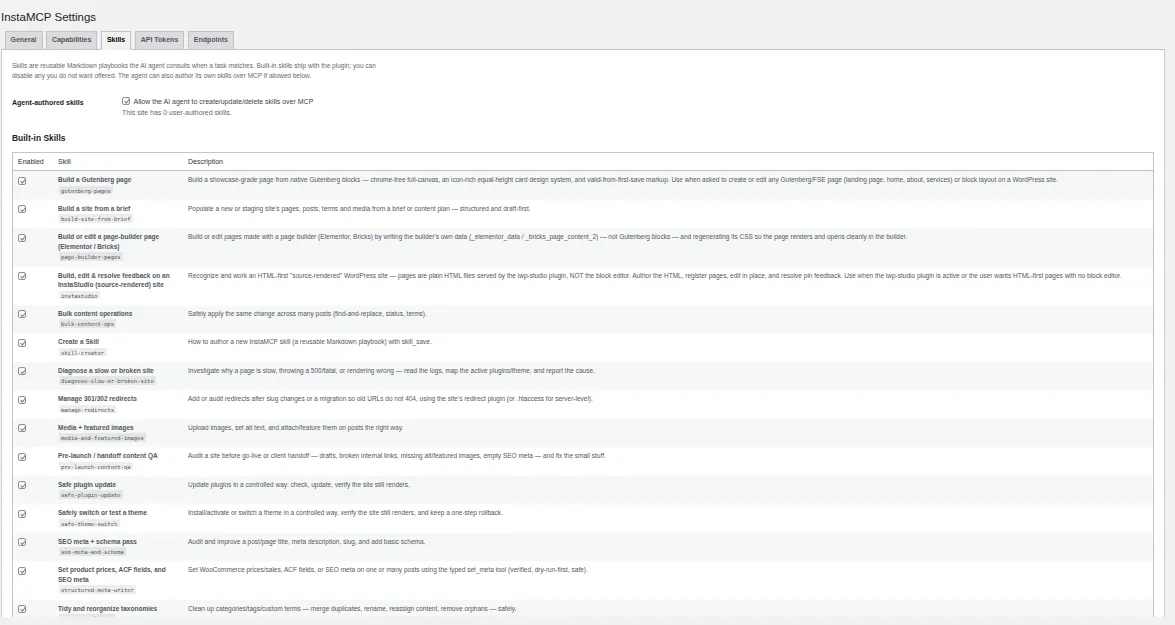Select the 'This site has 0 user-authored skills' note

[177, 113]
